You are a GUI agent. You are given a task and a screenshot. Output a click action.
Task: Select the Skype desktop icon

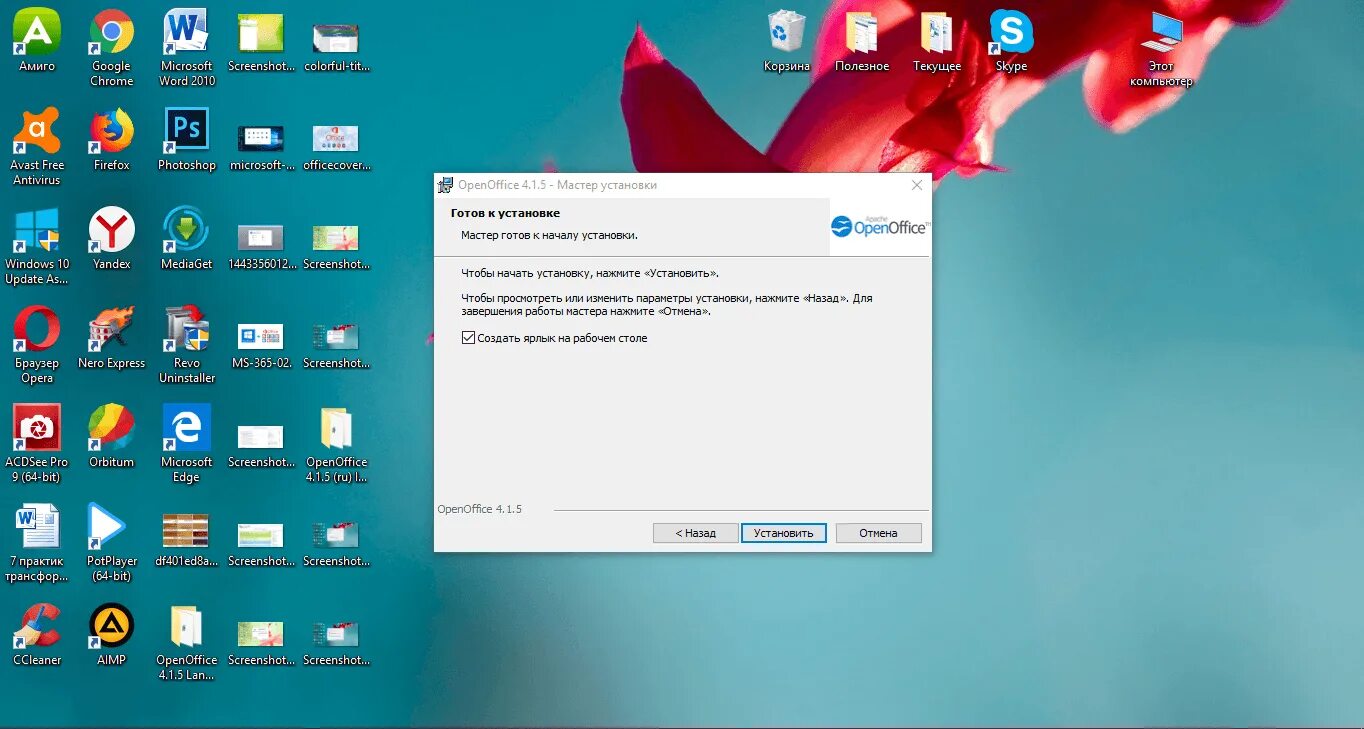(x=1011, y=41)
